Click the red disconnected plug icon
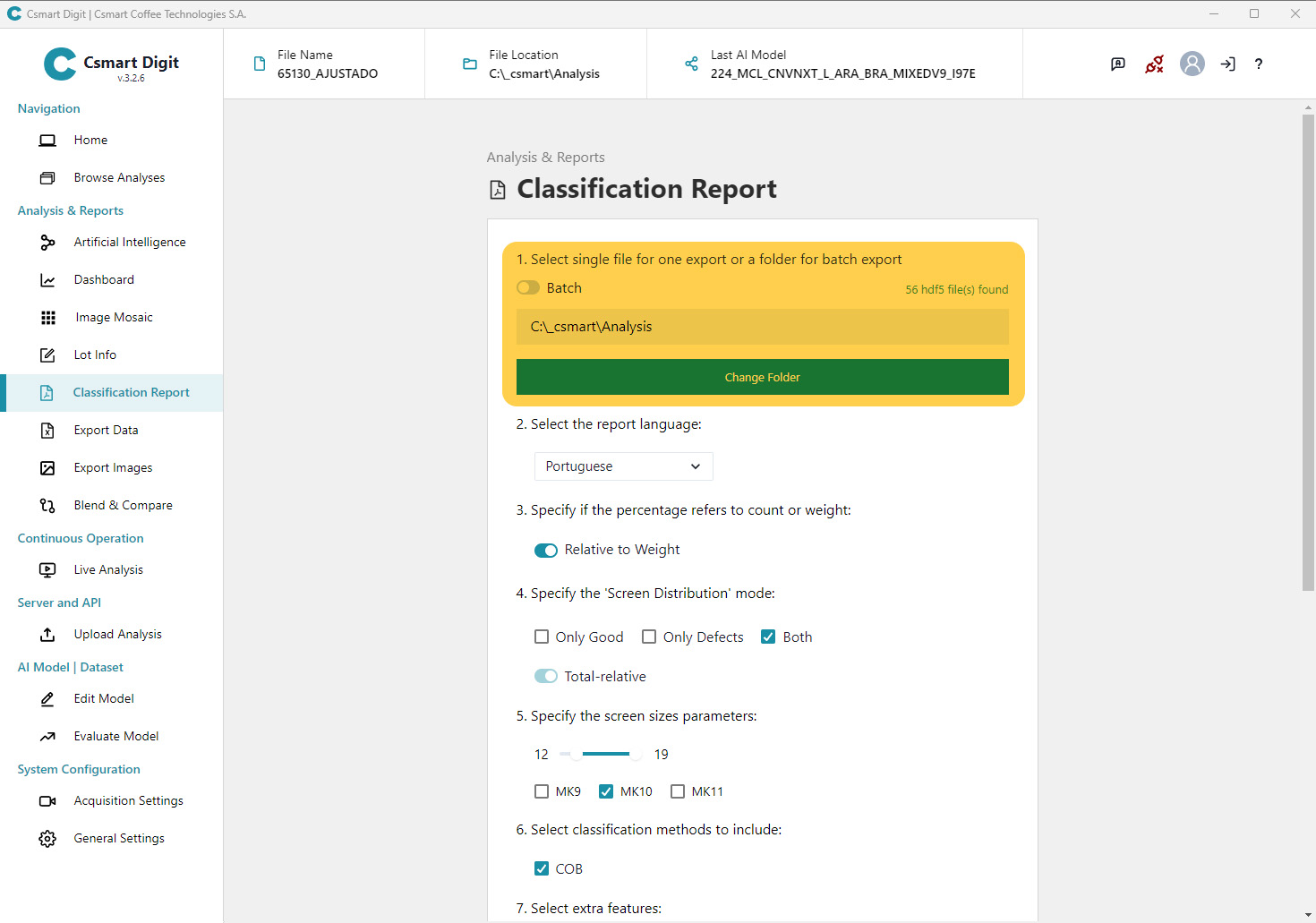The image size is (1316, 923). point(1155,64)
